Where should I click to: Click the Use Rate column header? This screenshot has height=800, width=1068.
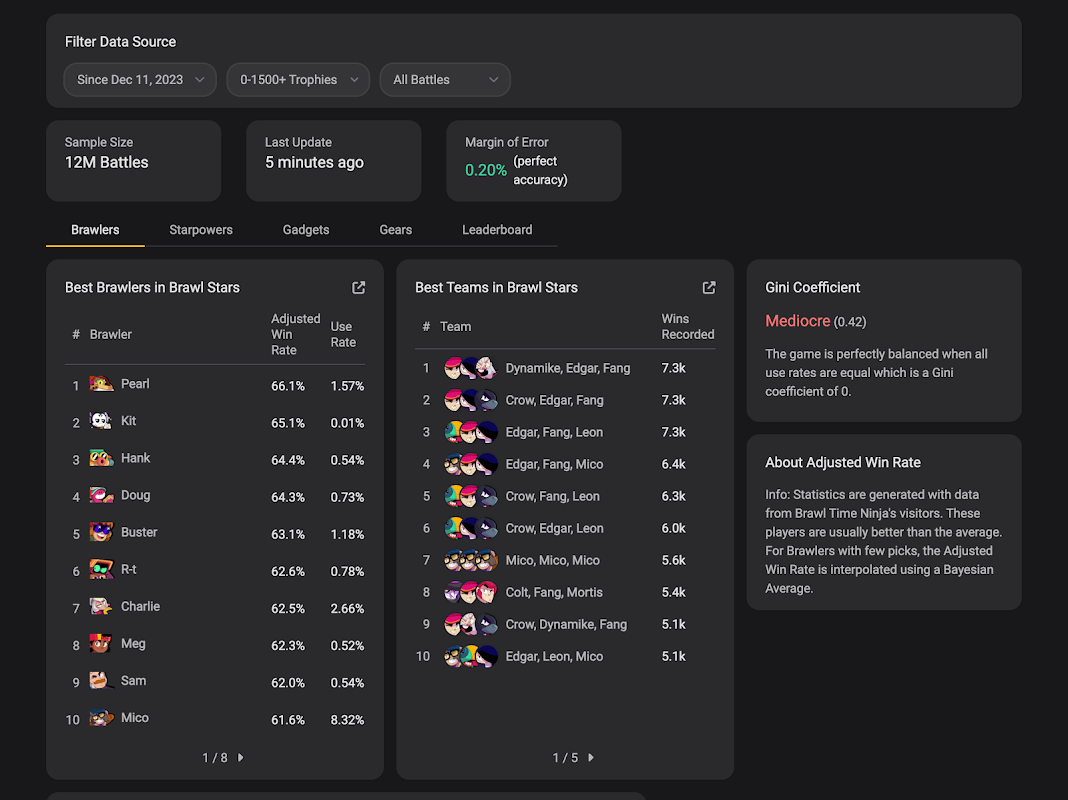(x=343, y=334)
